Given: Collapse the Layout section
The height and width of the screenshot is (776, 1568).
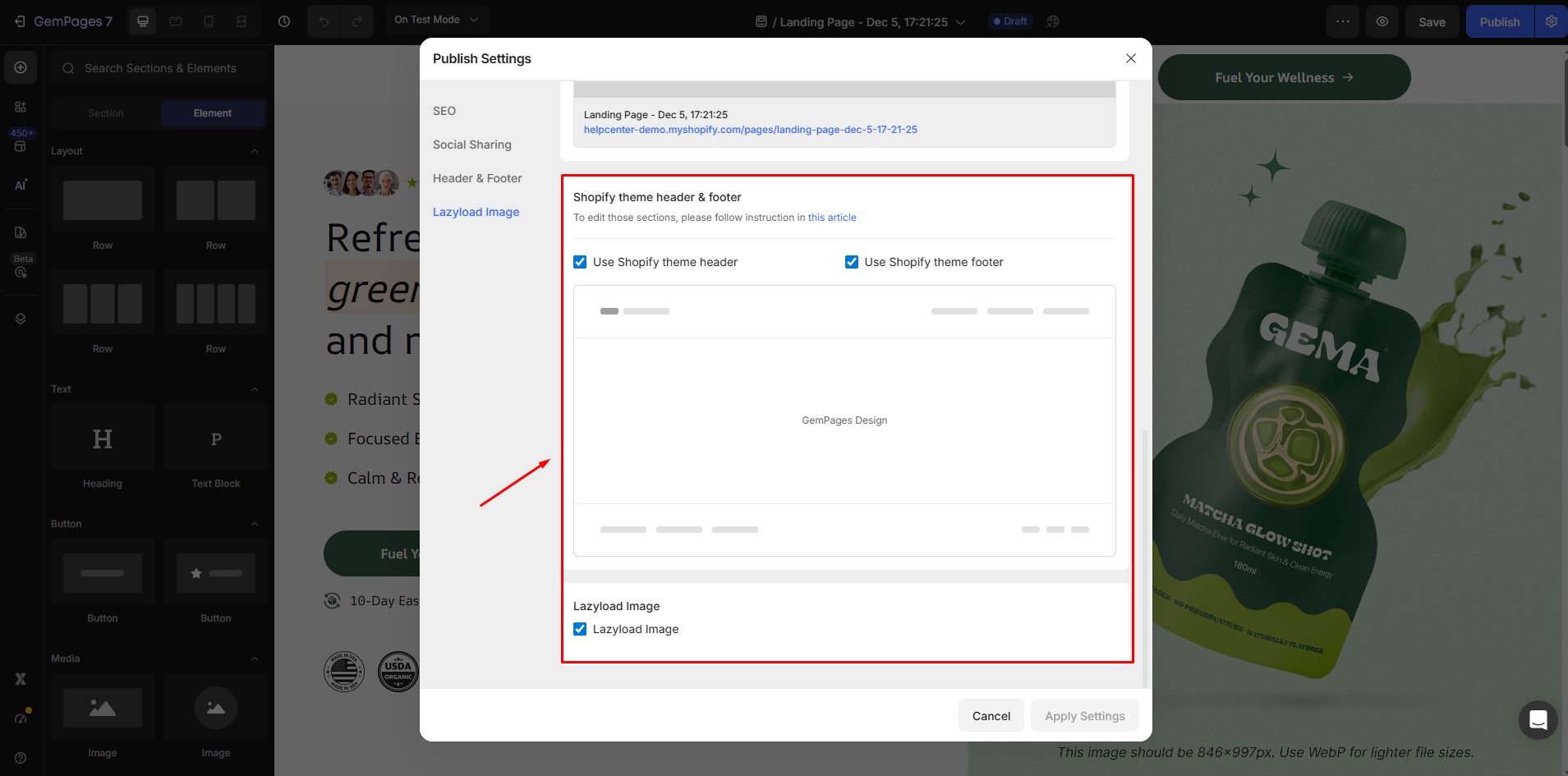Looking at the screenshot, I should pyautogui.click(x=254, y=151).
